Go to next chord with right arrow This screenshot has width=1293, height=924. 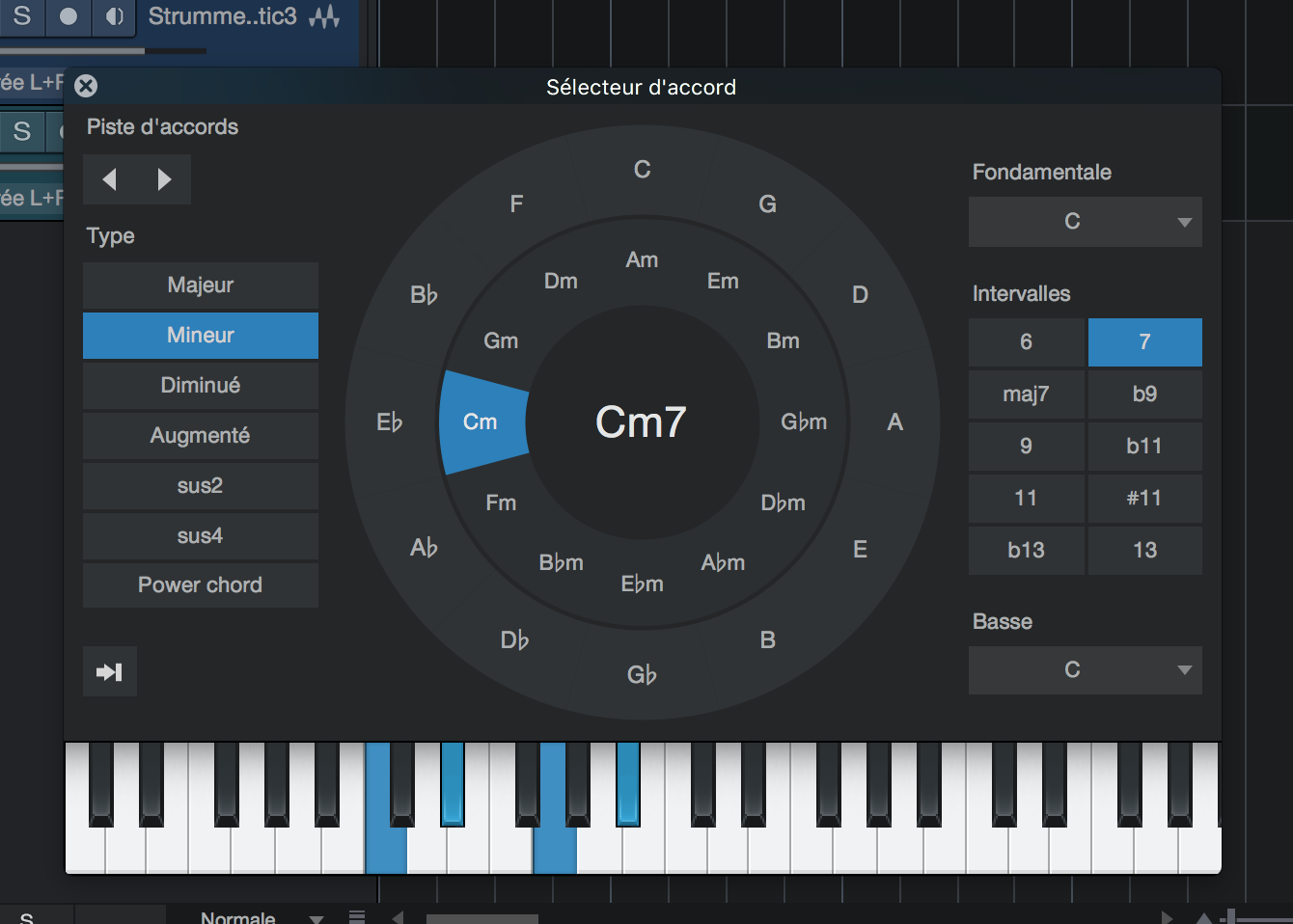point(164,179)
